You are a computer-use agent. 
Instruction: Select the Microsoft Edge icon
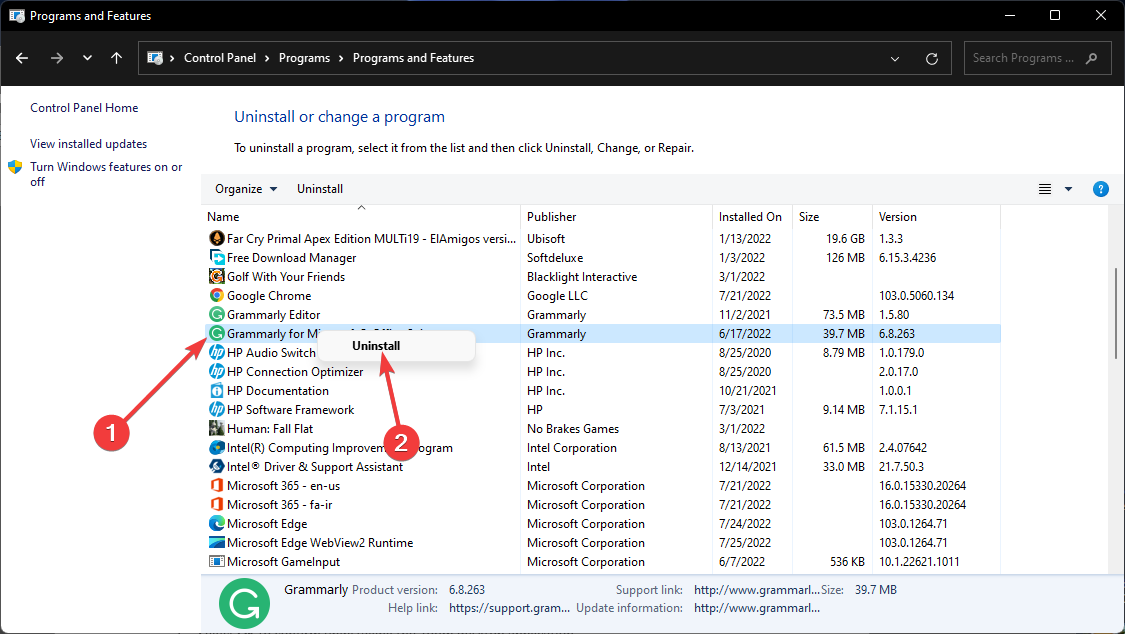(217, 524)
